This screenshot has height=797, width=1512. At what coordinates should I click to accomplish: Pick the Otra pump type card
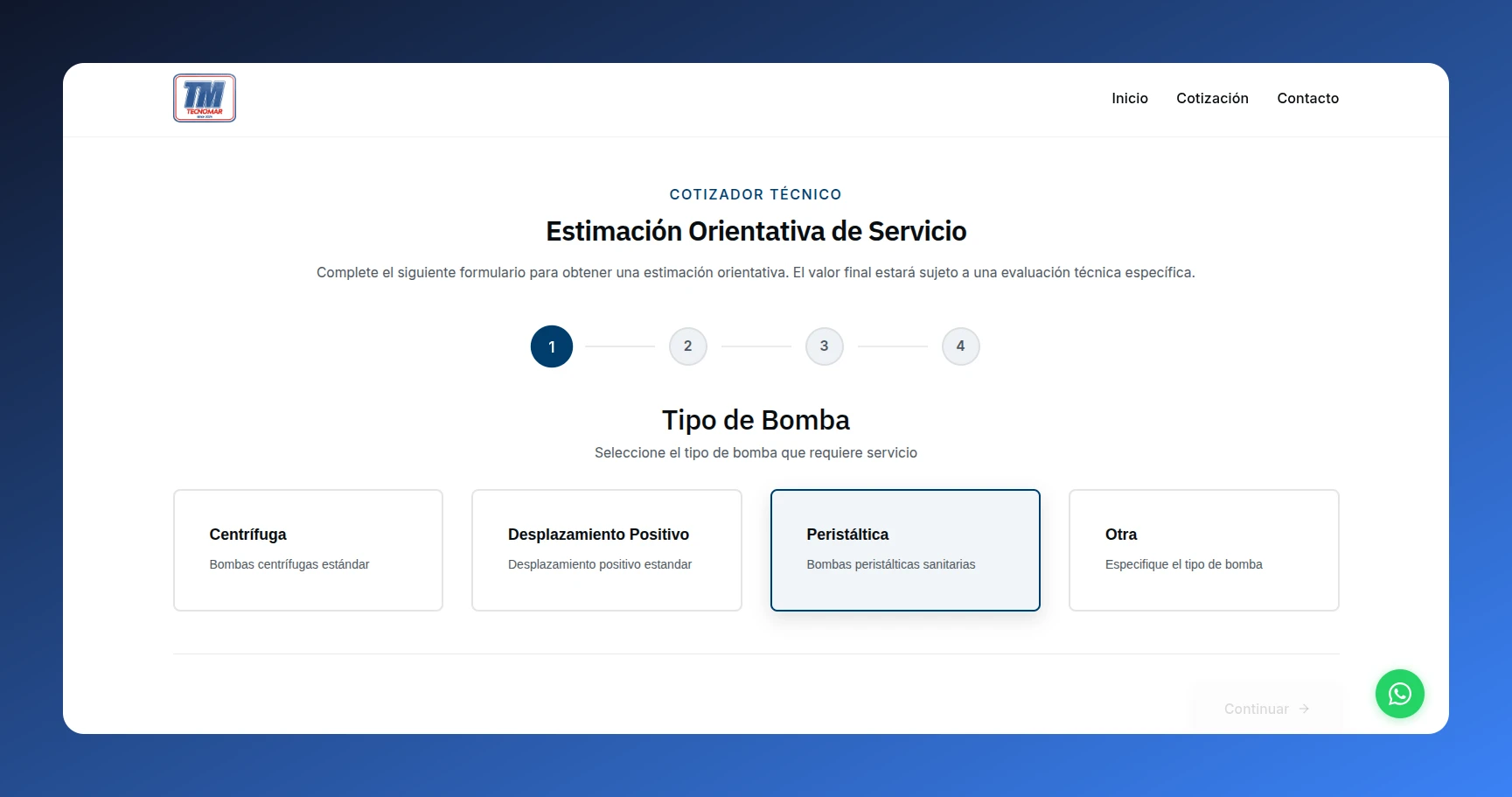coord(1204,550)
